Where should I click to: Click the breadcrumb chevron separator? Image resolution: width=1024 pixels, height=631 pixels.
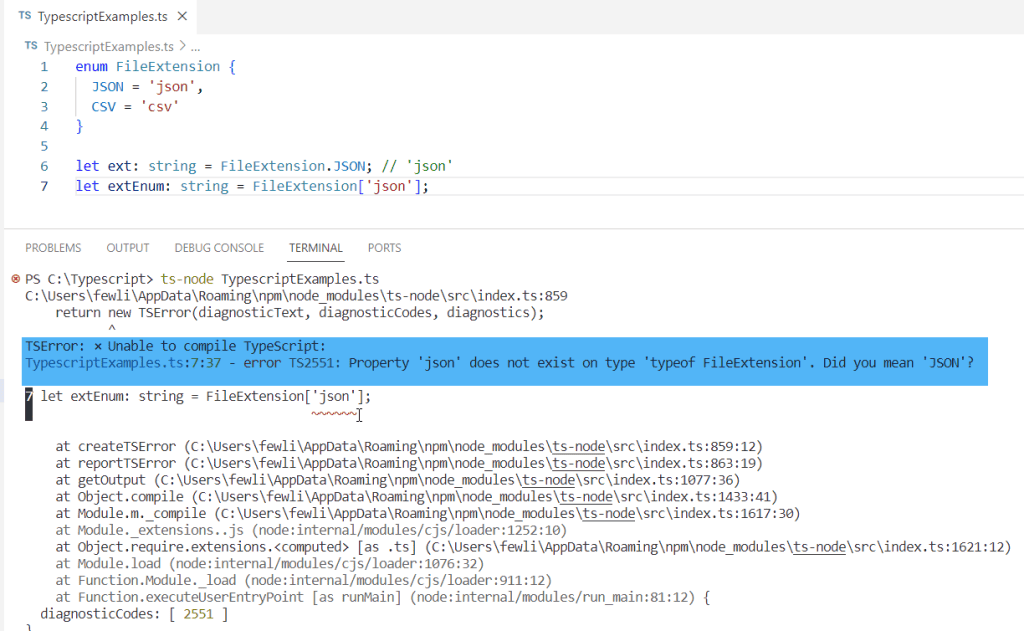(182, 46)
